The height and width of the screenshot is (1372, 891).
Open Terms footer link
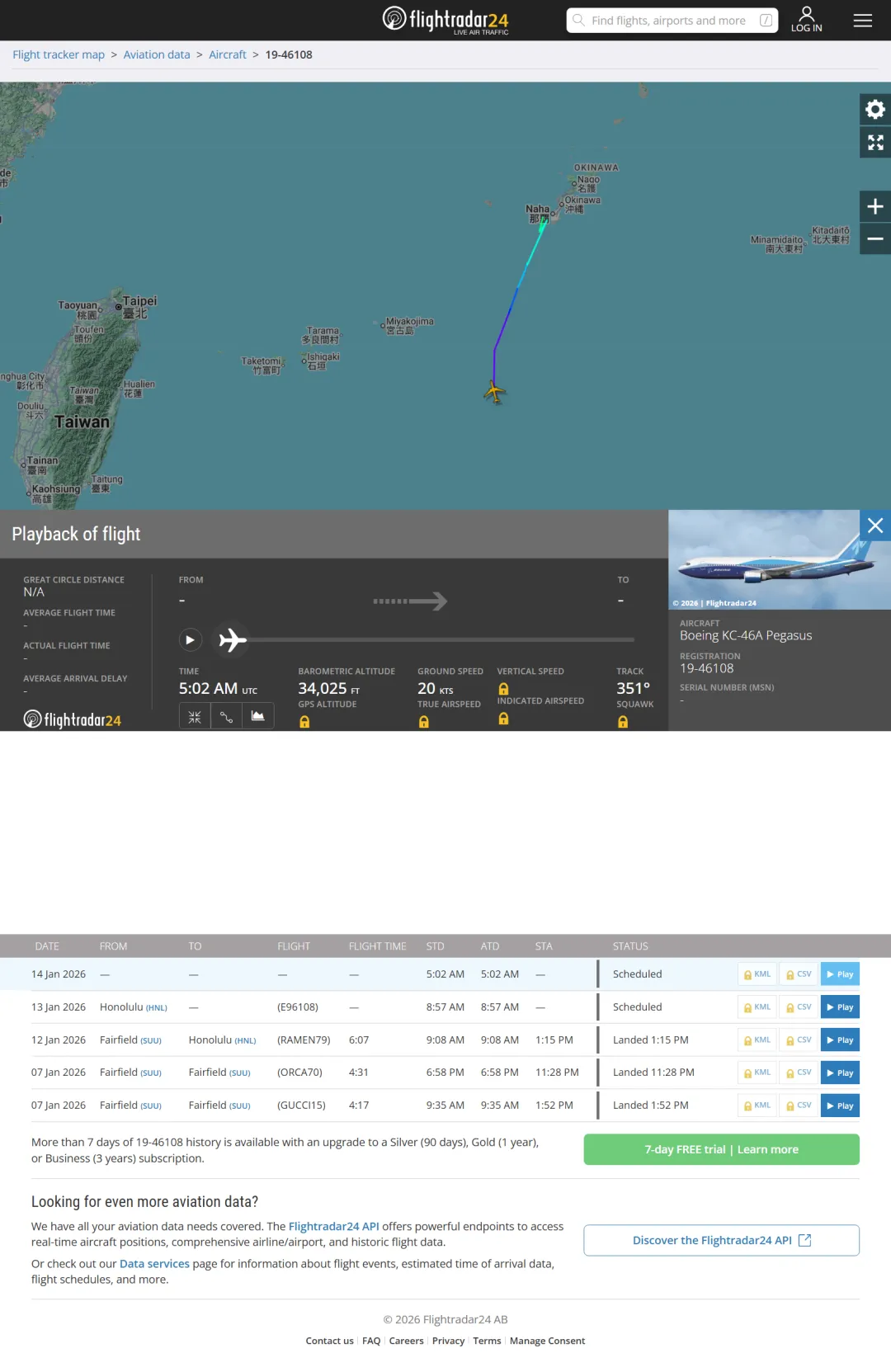click(487, 1341)
